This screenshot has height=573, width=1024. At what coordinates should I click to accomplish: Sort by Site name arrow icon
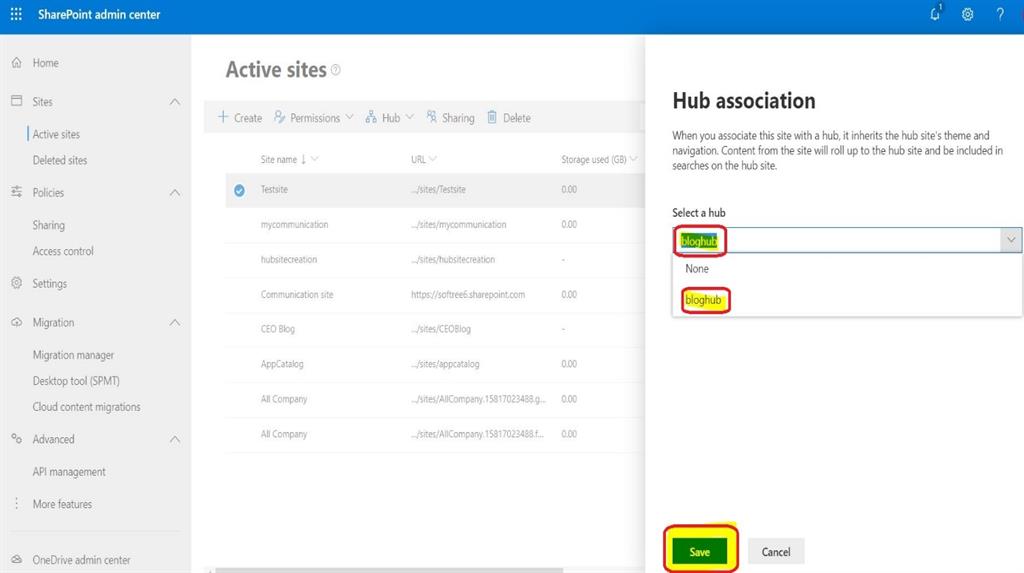click(x=303, y=159)
